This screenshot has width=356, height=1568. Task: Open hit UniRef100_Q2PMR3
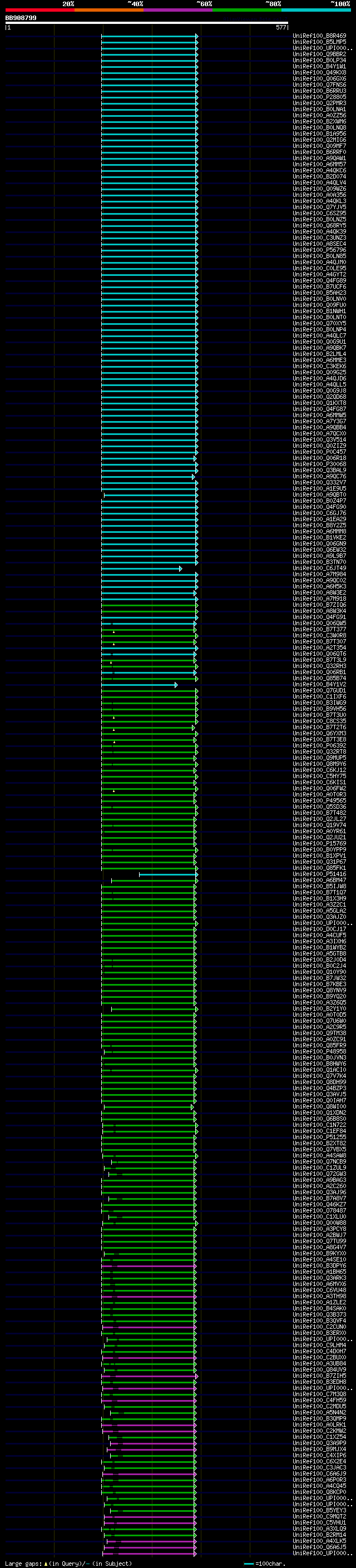[x=319, y=103]
